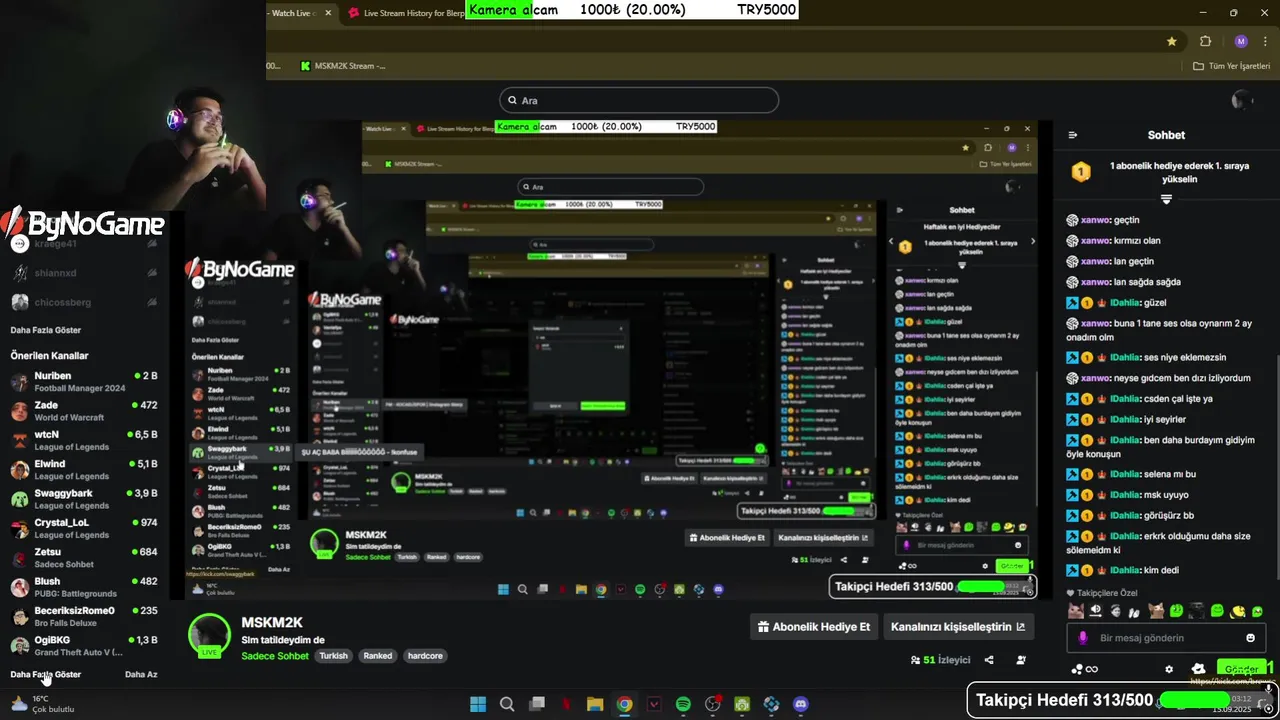The width and height of the screenshot is (1280, 720).
Task: Click Daha Fazla Göster under followed channels
Action: (46, 330)
